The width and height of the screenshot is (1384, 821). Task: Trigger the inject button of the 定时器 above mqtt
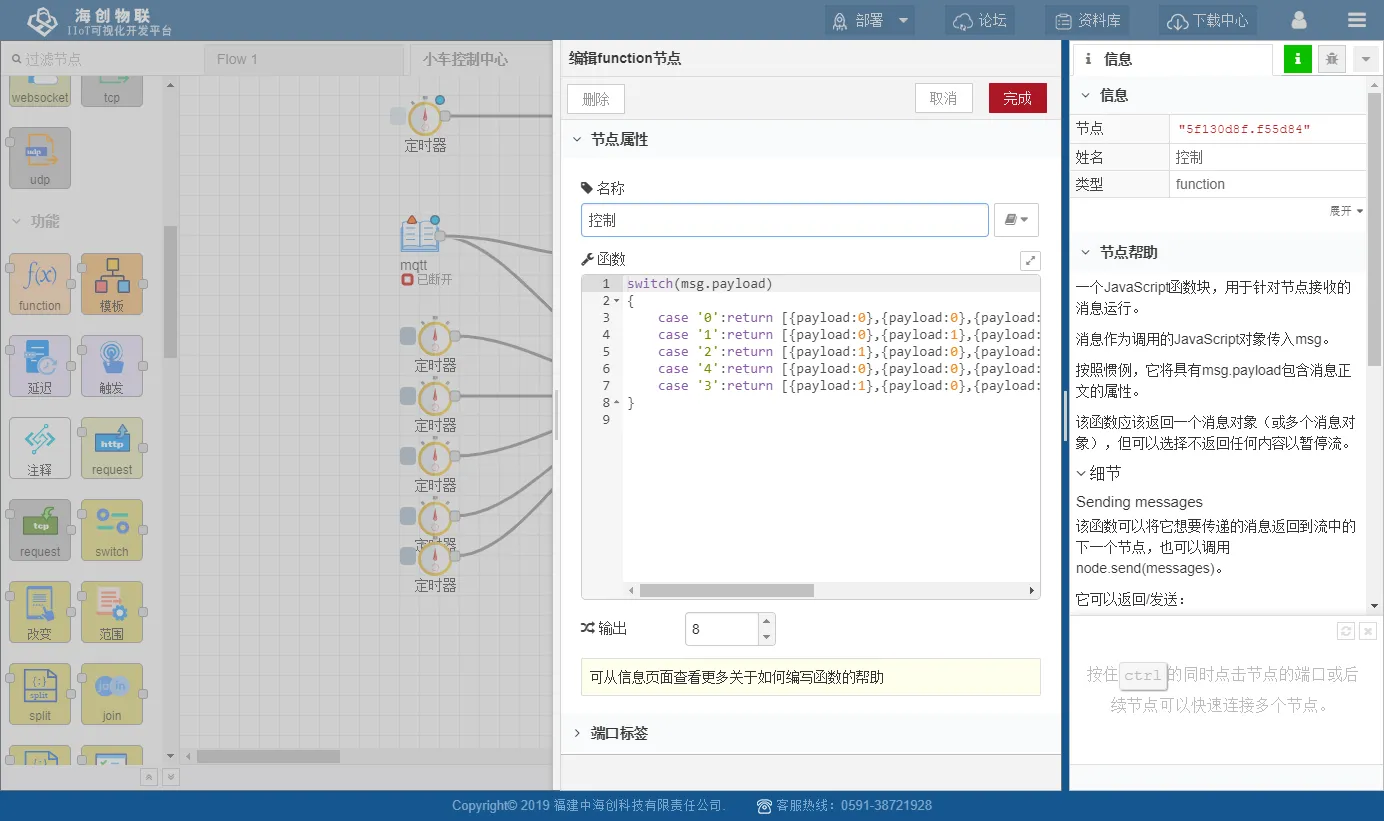tap(398, 116)
